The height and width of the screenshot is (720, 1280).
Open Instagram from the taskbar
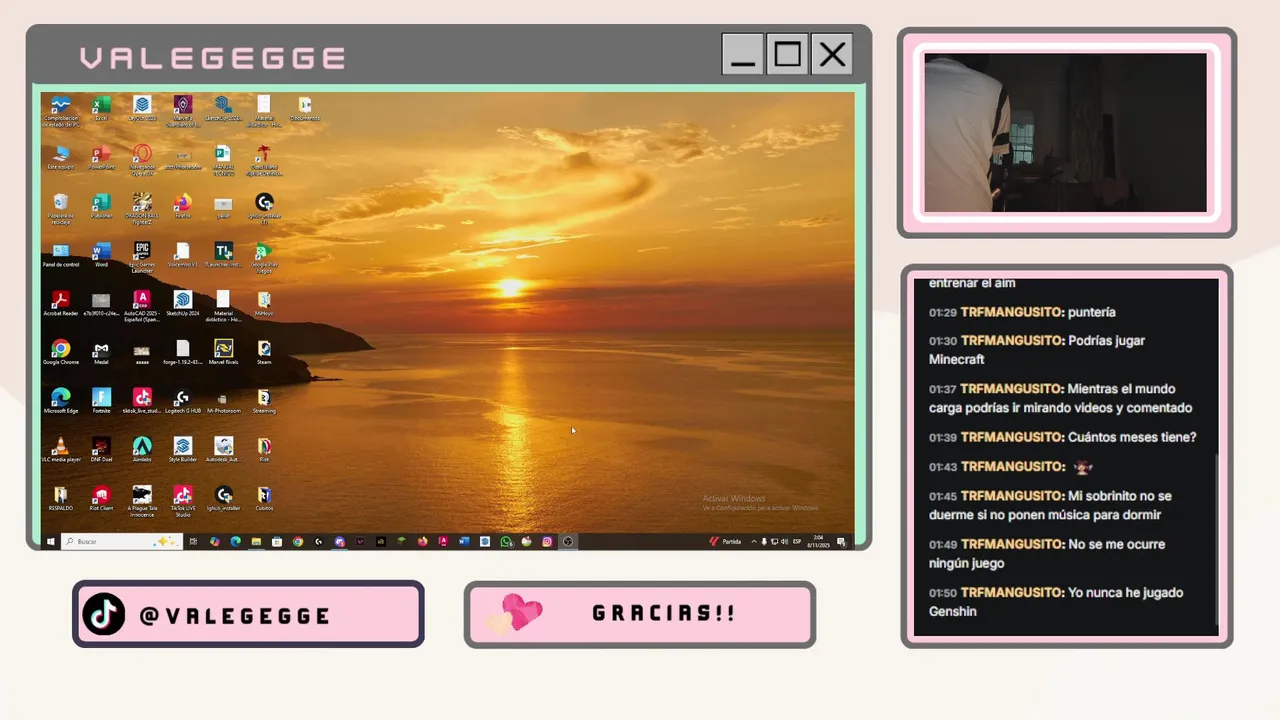click(547, 541)
